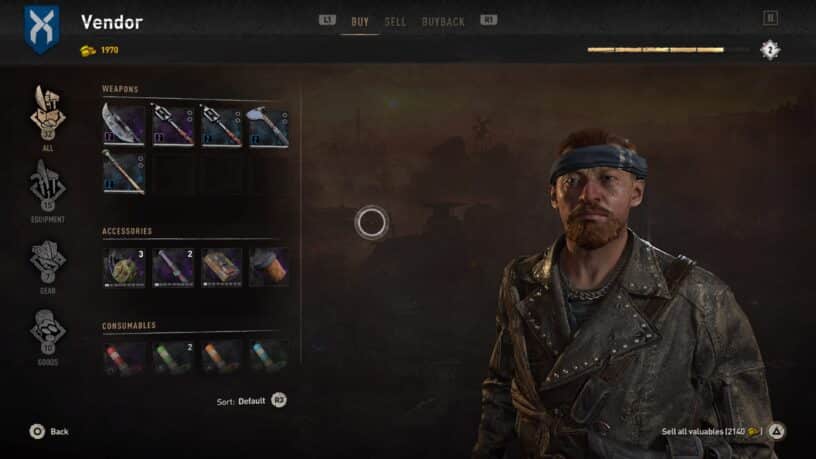Click the vendor rank badge icon

tap(770, 50)
